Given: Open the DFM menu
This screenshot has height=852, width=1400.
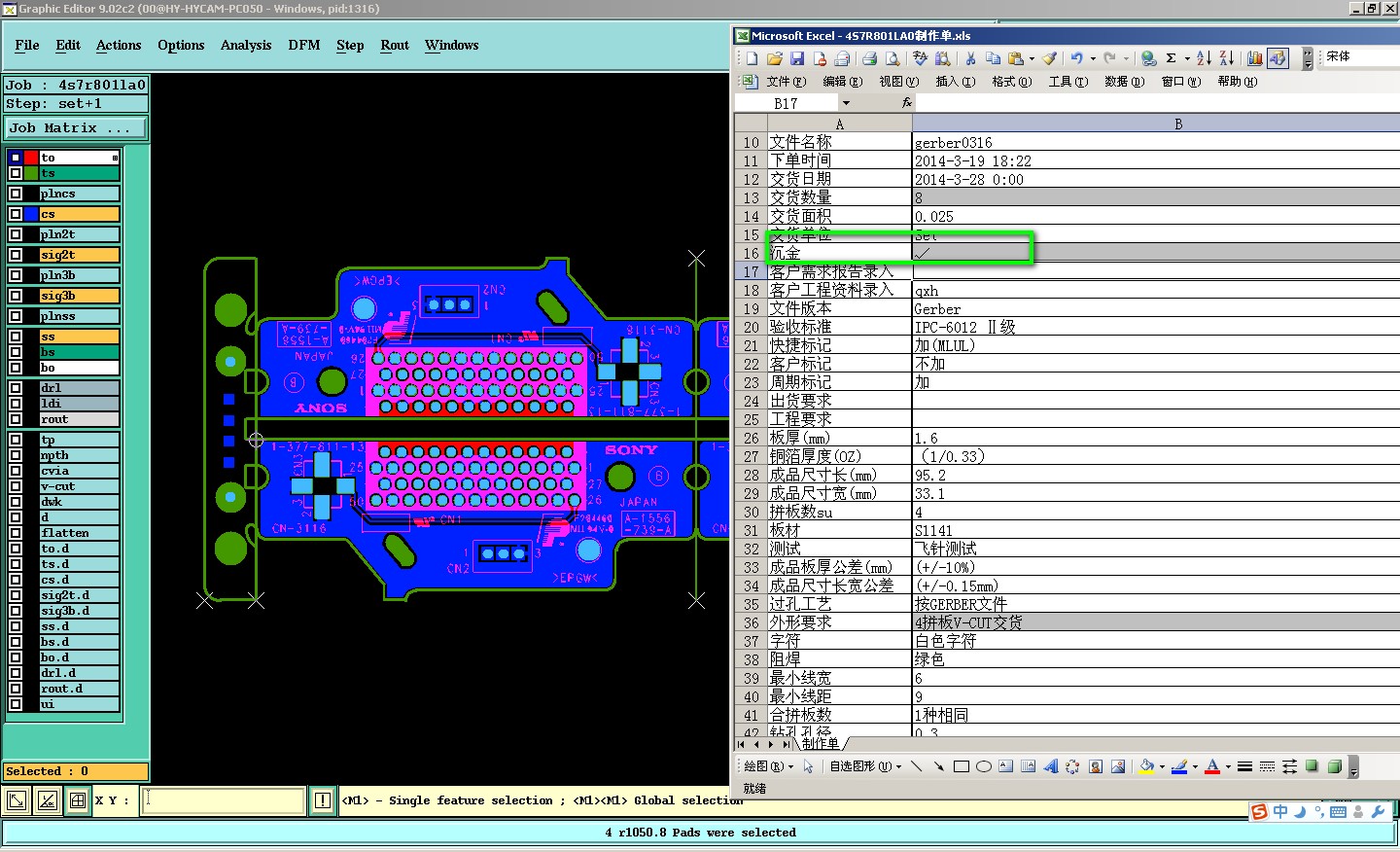Looking at the screenshot, I should pyautogui.click(x=304, y=45).
